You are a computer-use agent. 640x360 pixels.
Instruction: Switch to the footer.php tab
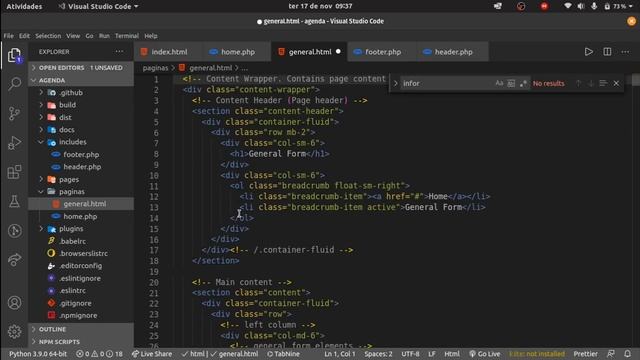(x=382, y=52)
